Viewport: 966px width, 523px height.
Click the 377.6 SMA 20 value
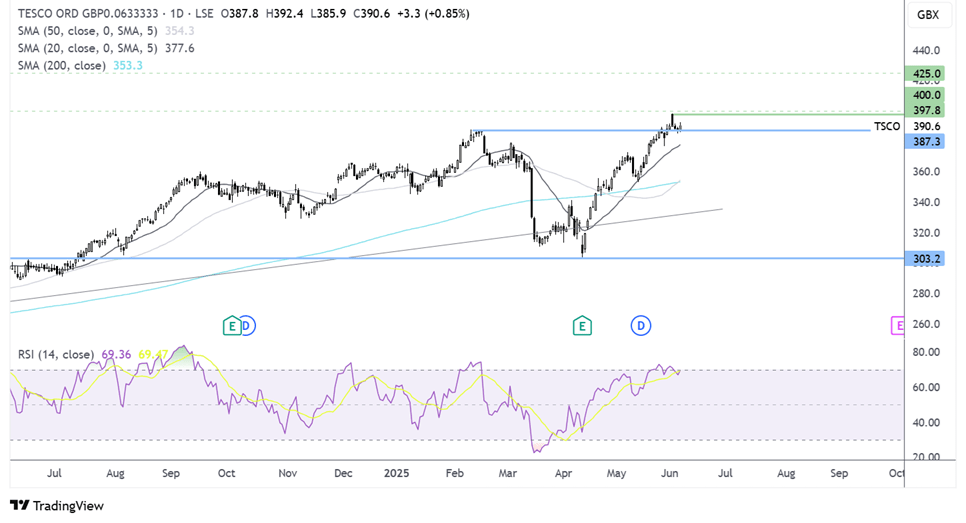[179, 48]
